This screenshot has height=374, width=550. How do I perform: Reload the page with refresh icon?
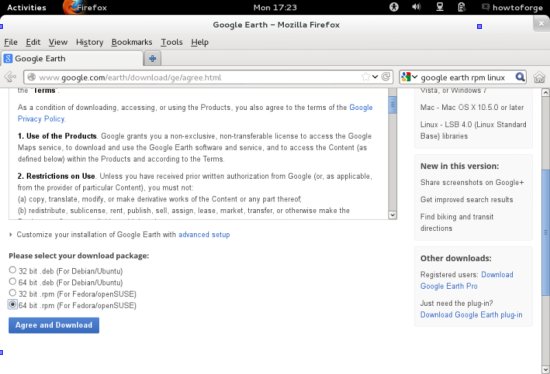pyautogui.click(x=386, y=77)
